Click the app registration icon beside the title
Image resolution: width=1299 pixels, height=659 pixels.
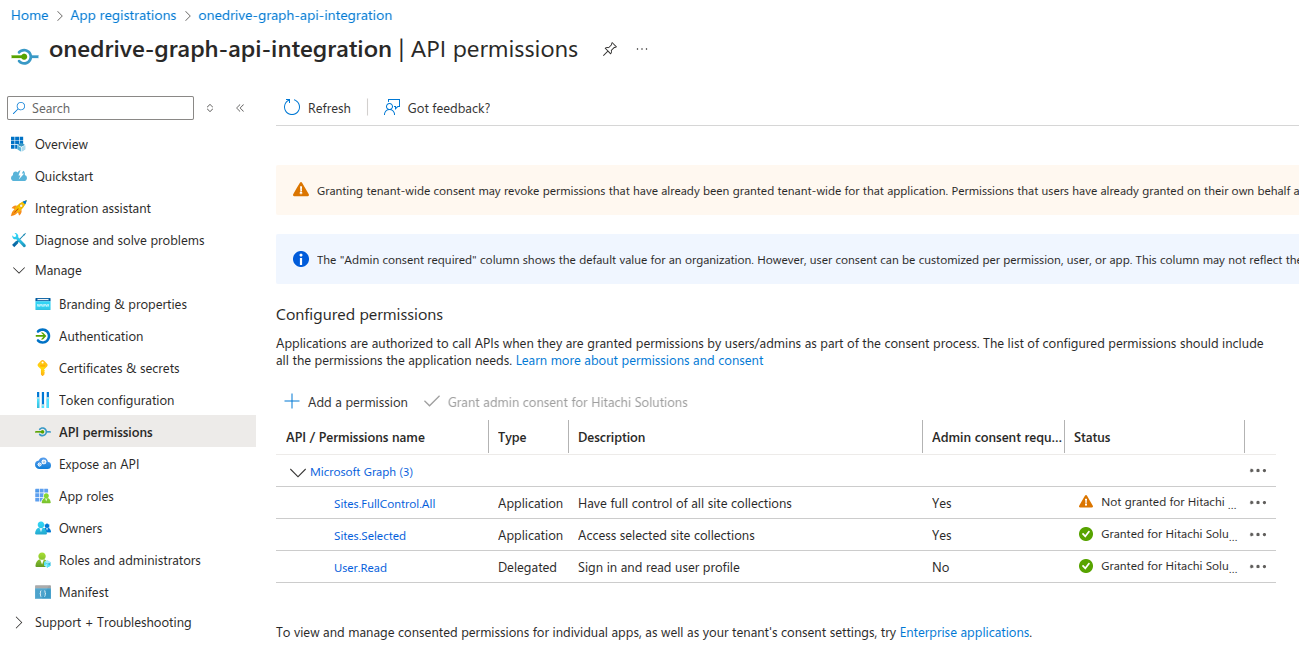25,56
